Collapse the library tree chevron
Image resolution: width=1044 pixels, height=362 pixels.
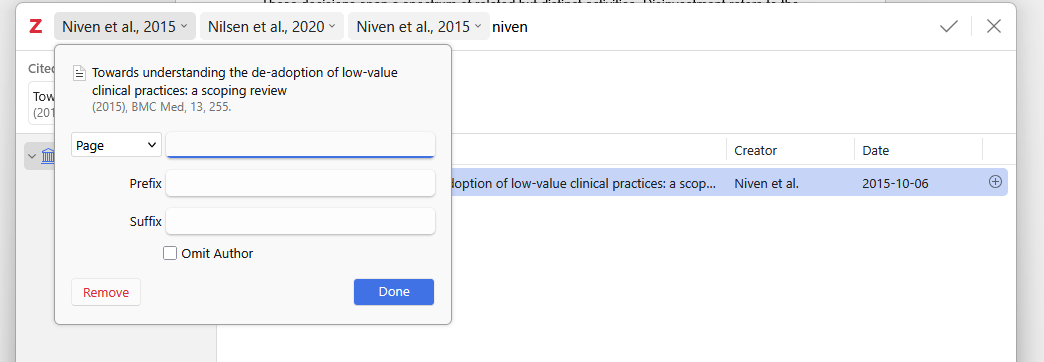click(x=32, y=156)
